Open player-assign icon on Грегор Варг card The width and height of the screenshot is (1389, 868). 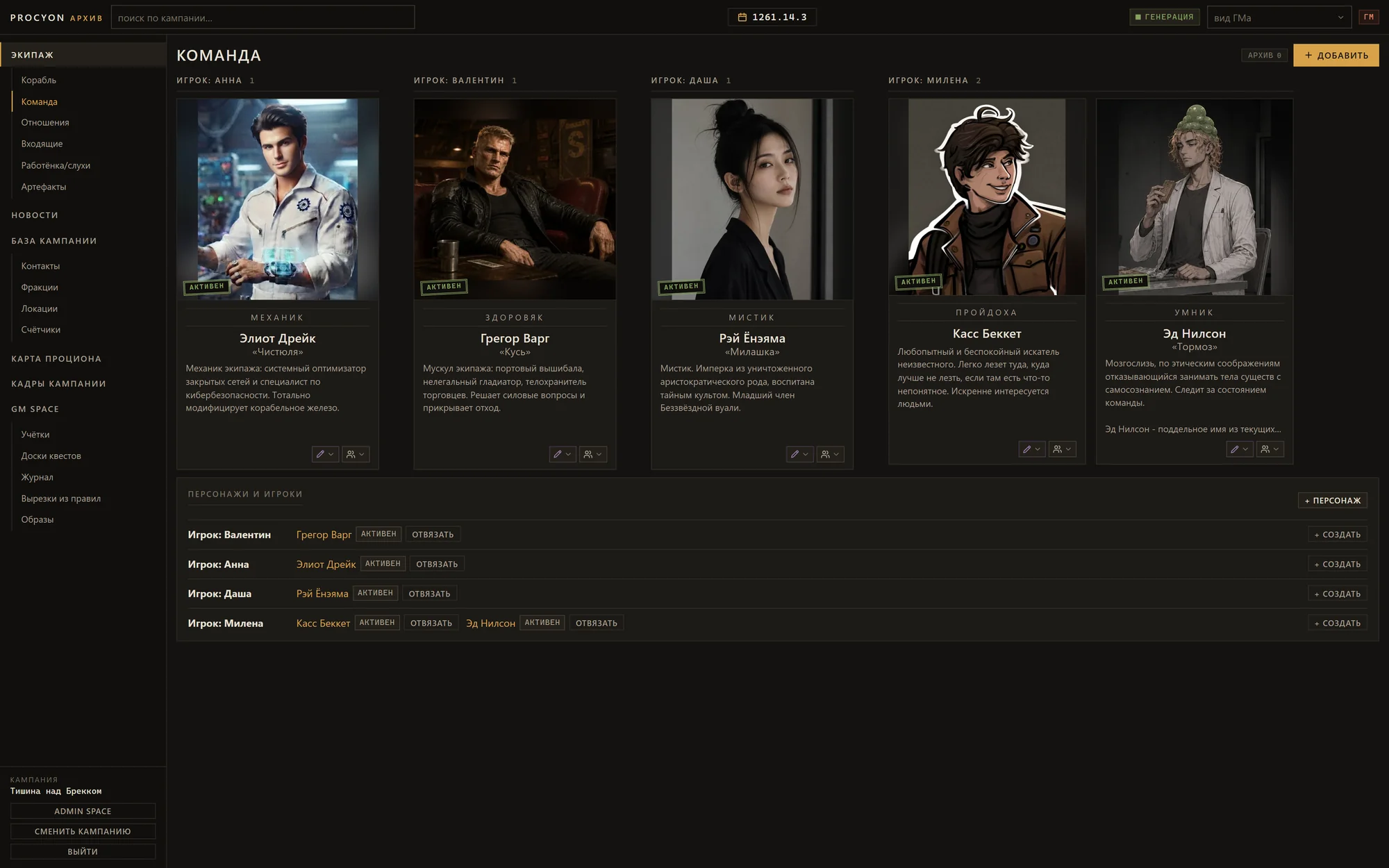(593, 454)
